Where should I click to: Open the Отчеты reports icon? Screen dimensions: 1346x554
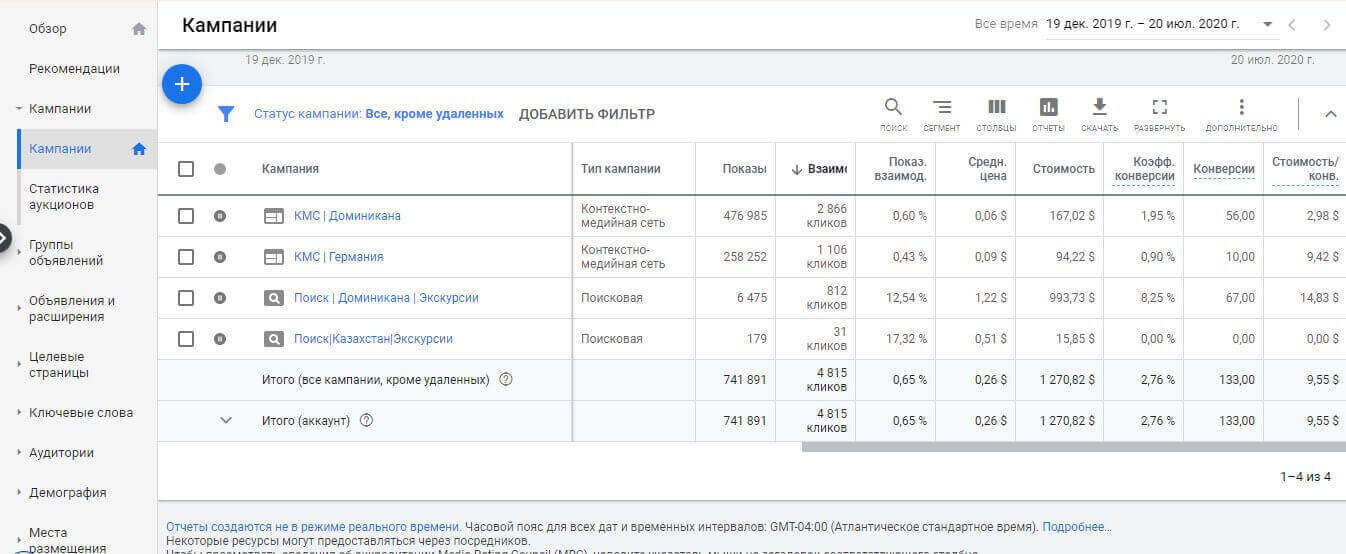click(x=1048, y=108)
